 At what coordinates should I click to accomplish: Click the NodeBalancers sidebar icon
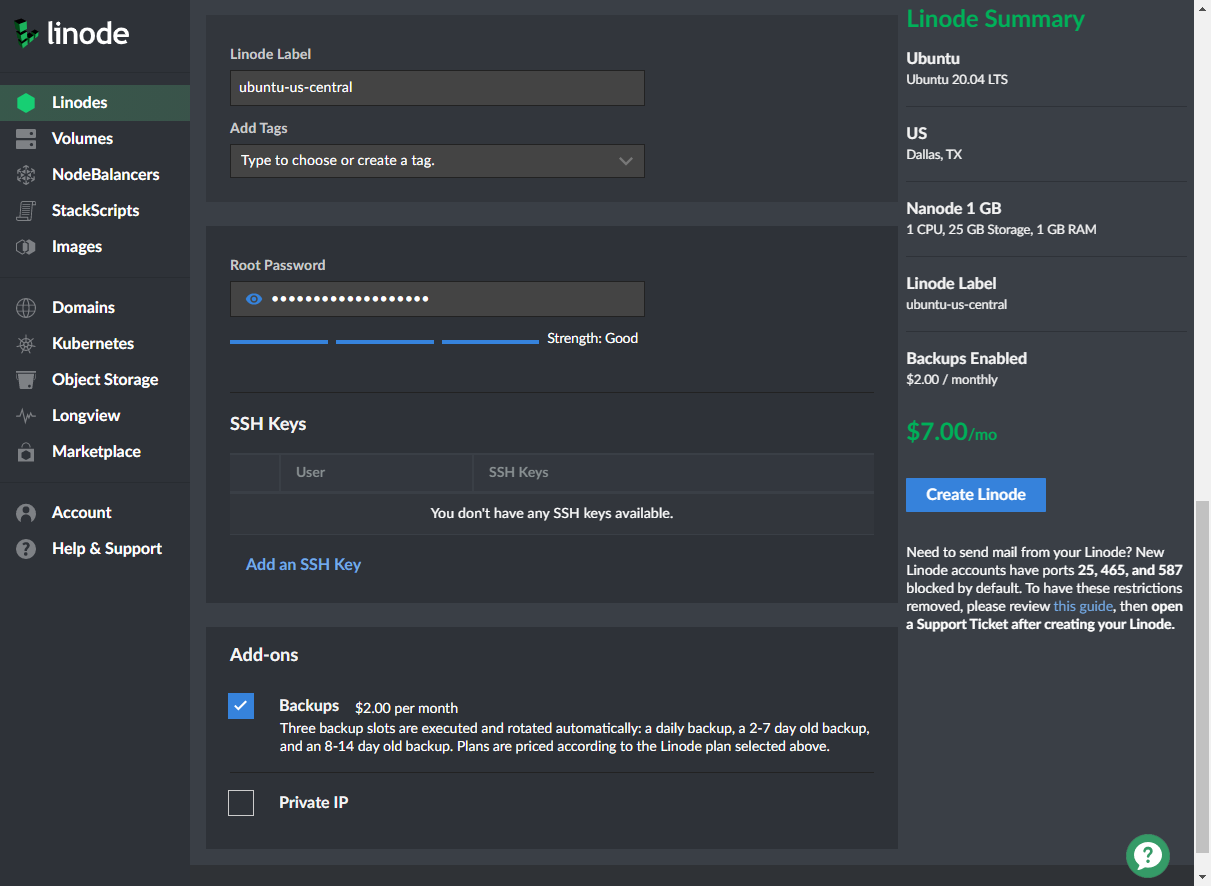click(26, 175)
